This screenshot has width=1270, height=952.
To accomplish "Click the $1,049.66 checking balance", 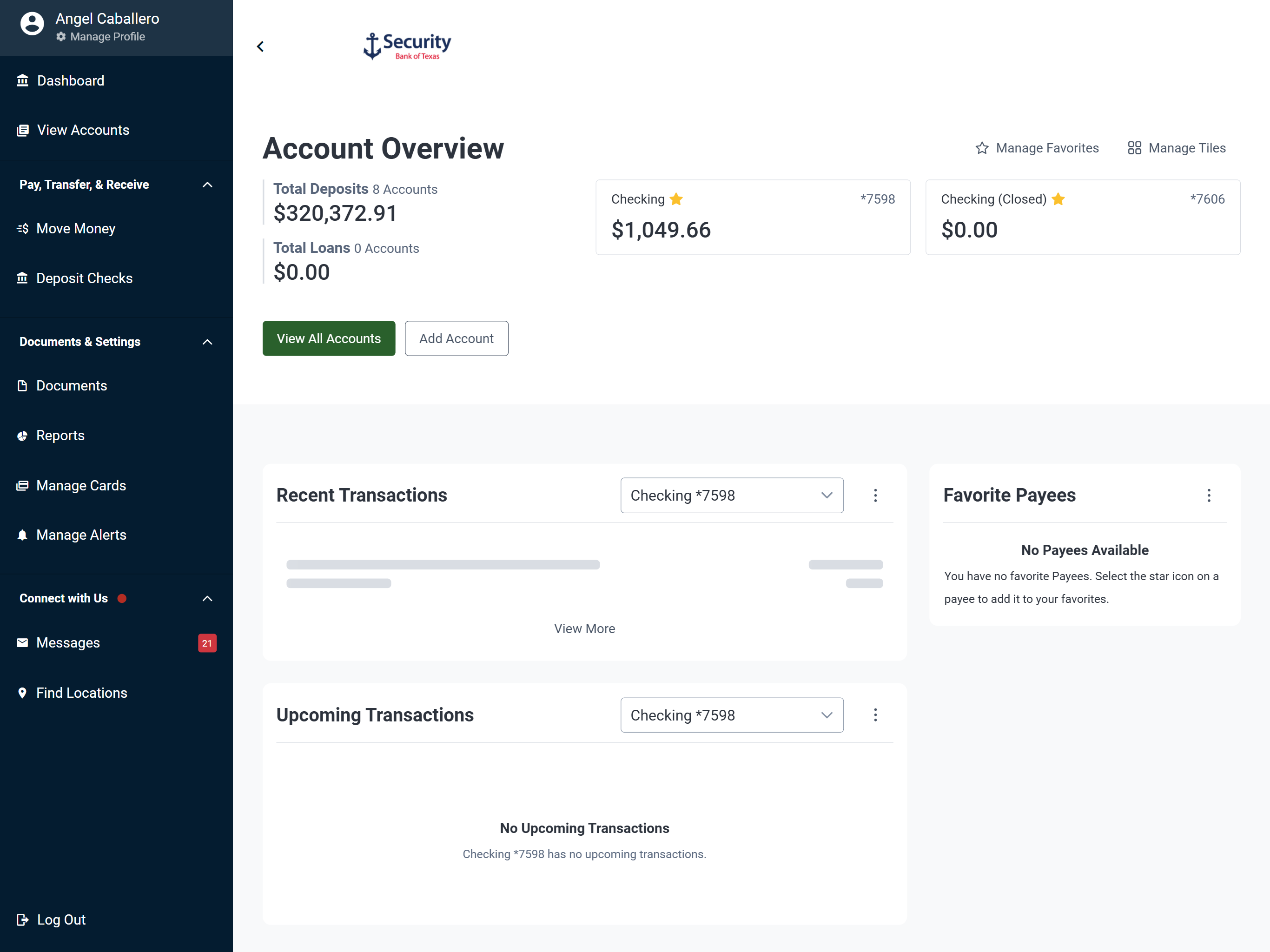I will click(661, 230).
